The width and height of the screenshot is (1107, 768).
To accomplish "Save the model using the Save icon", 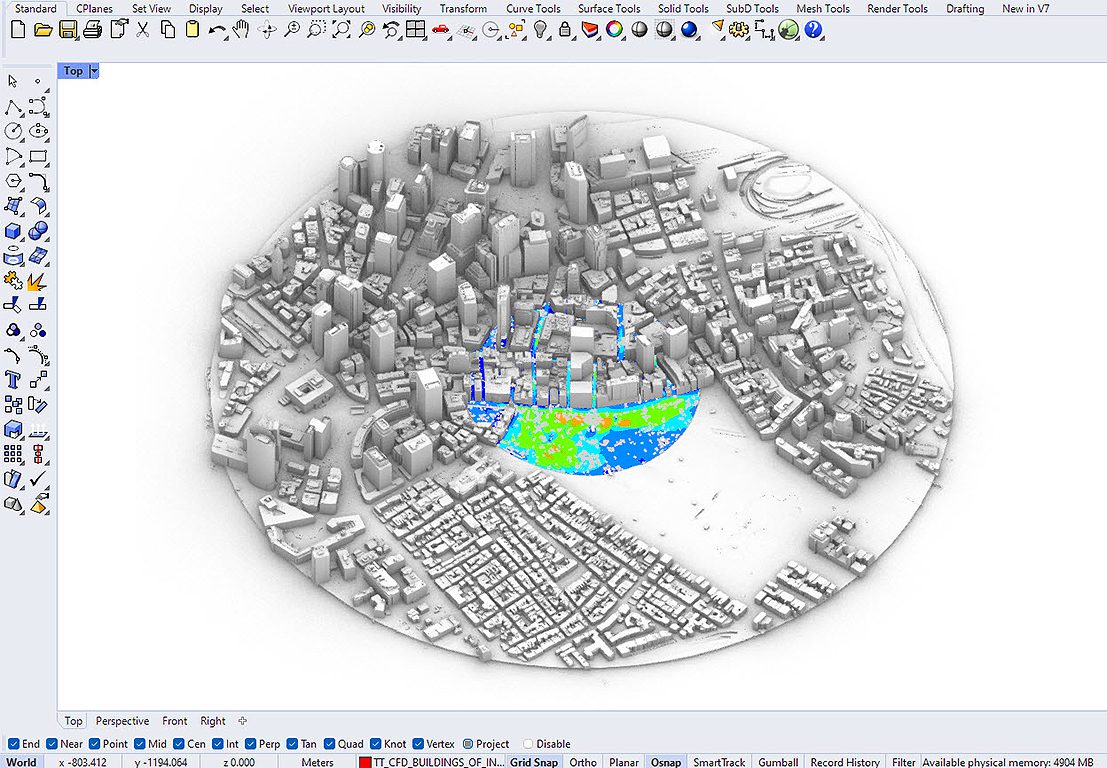I will 67,30.
